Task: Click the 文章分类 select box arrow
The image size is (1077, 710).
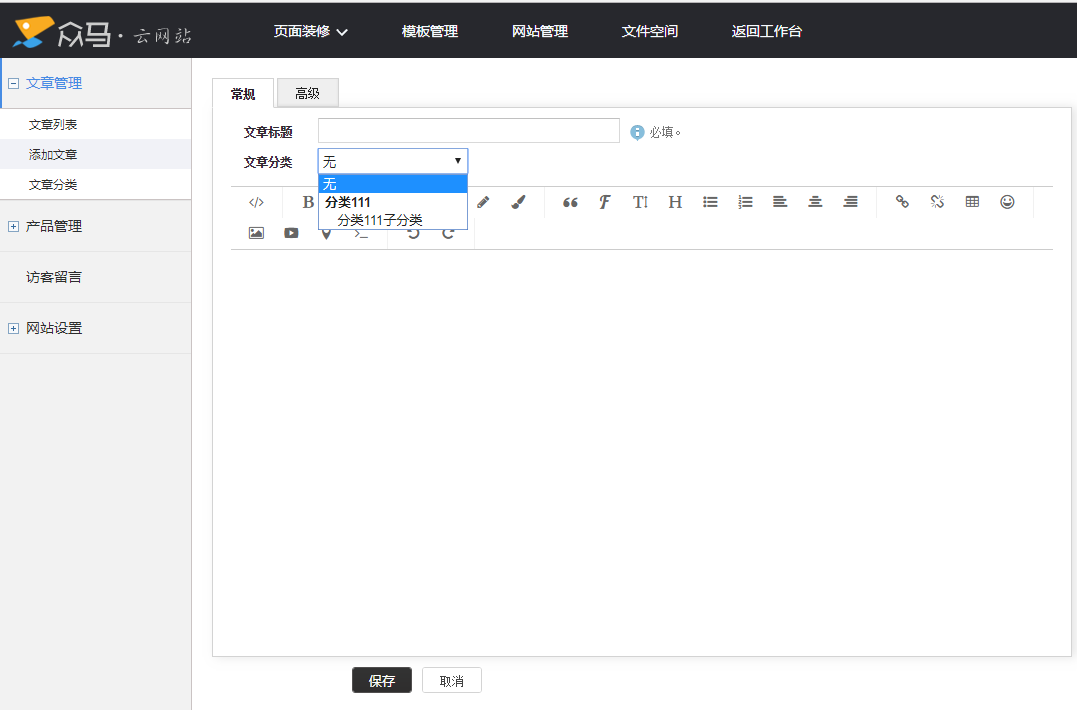Action: [457, 161]
